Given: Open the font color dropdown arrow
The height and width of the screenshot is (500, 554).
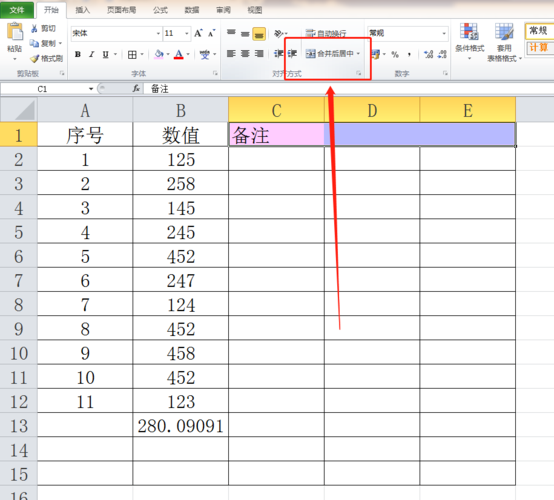Looking at the screenshot, I should pyautogui.click(x=188, y=54).
